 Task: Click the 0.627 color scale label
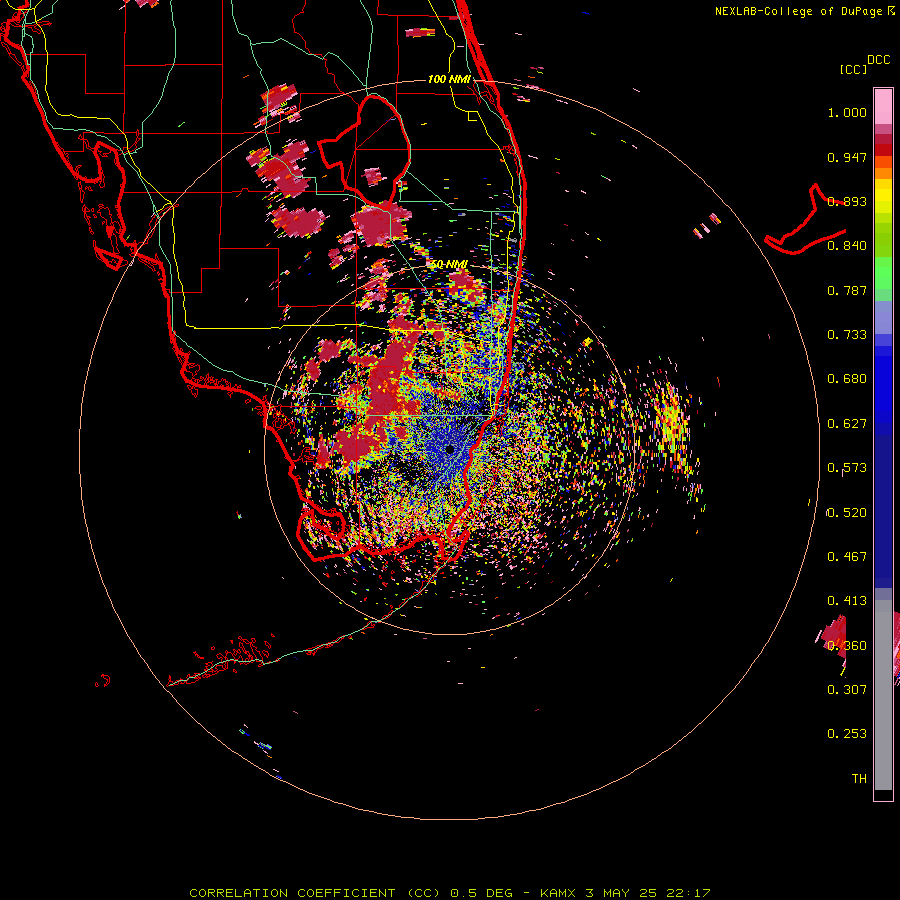pyautogui.click(x=847, y=424)
